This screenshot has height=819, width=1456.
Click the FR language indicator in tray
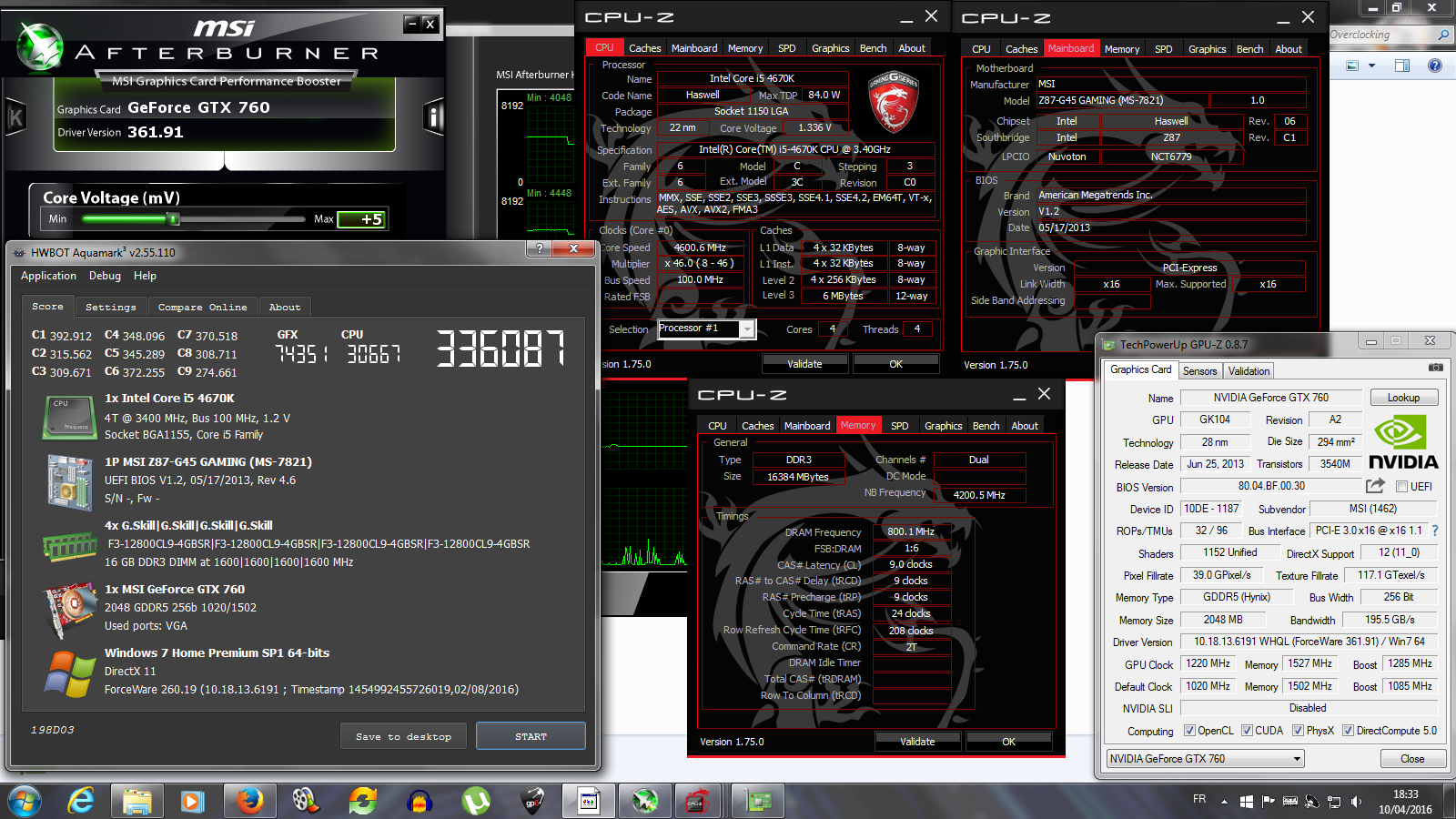point(1199,799)
